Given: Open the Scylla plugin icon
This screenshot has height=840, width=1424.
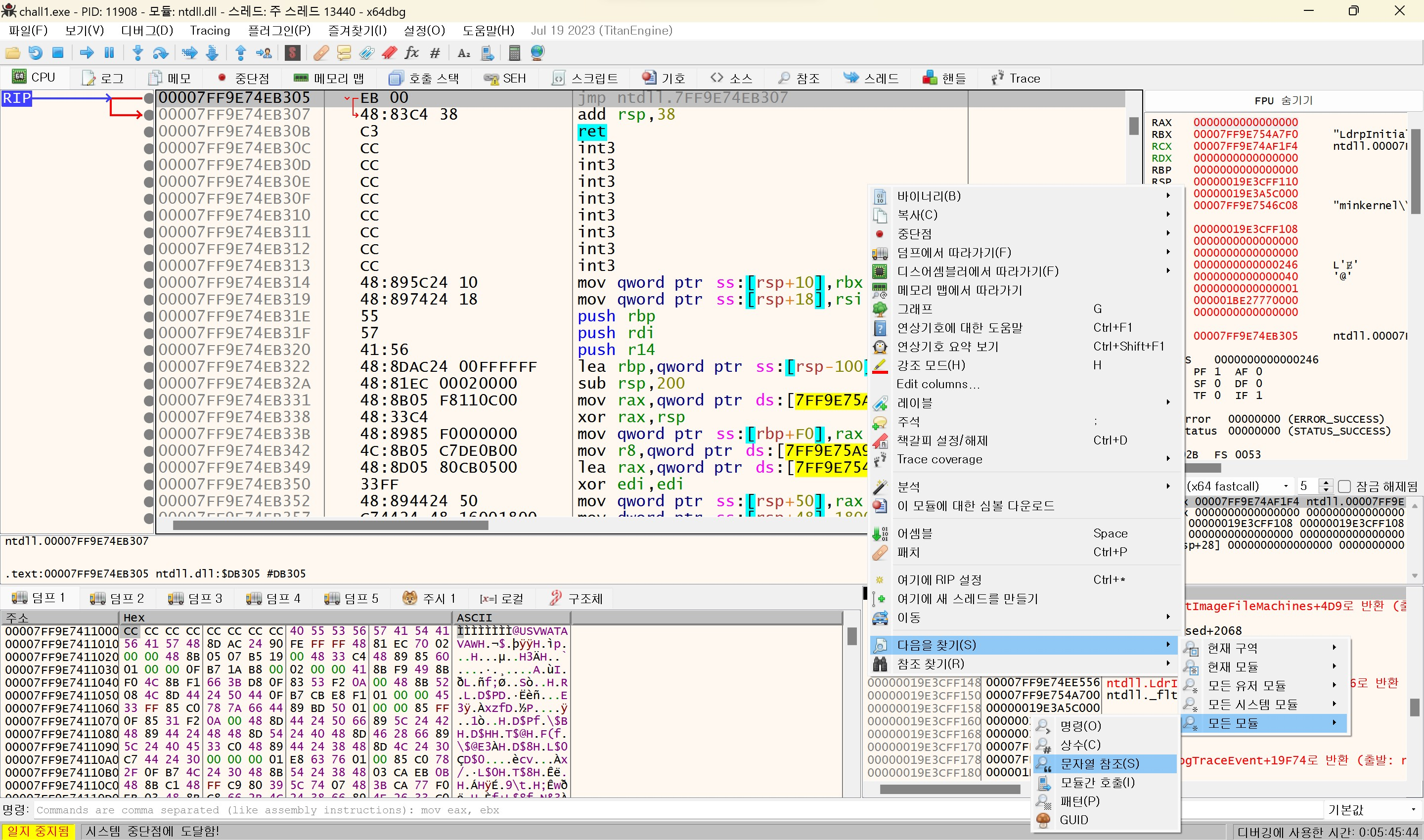Looking at the screenshot, I should [292, 52].
